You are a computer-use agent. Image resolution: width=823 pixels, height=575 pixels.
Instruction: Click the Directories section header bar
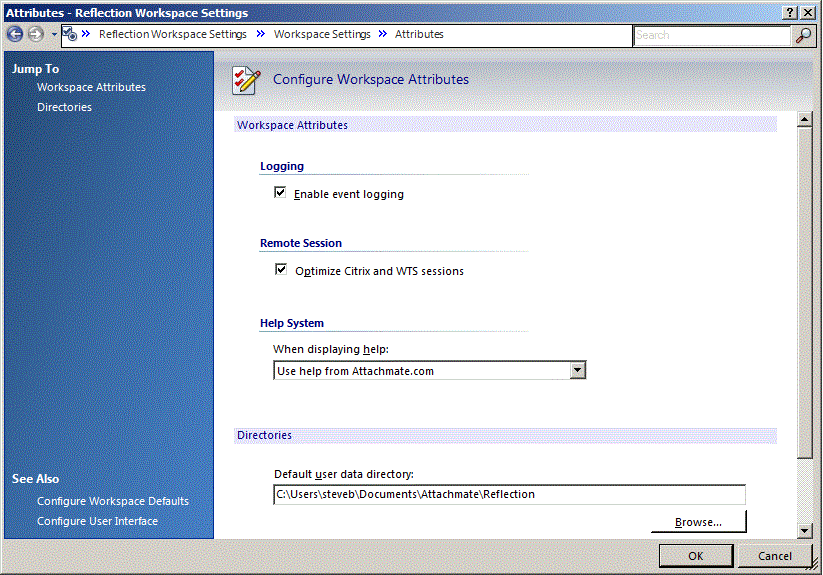tap(505, 435)
